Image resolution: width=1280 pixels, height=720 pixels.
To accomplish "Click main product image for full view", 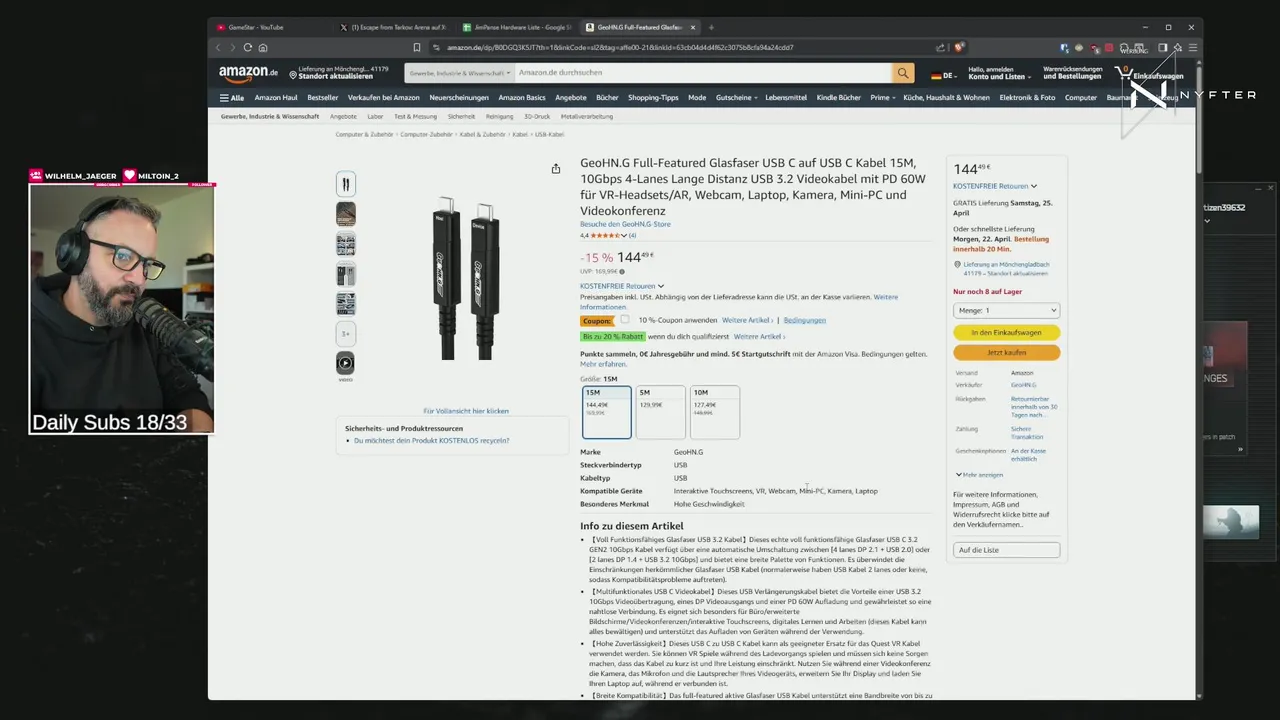I will [x=466, y=280].
